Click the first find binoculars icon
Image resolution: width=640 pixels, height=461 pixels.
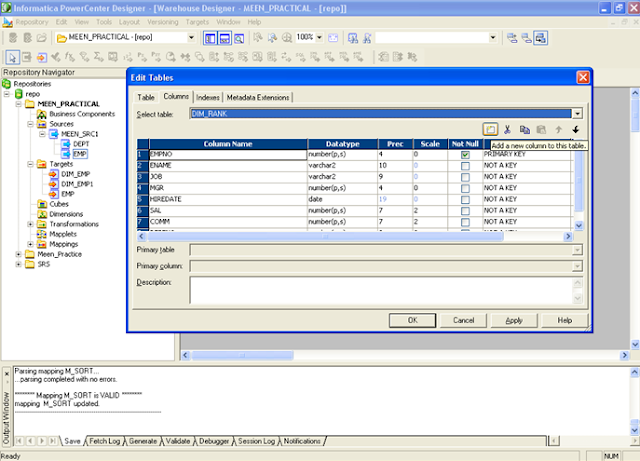click(353, 38)
